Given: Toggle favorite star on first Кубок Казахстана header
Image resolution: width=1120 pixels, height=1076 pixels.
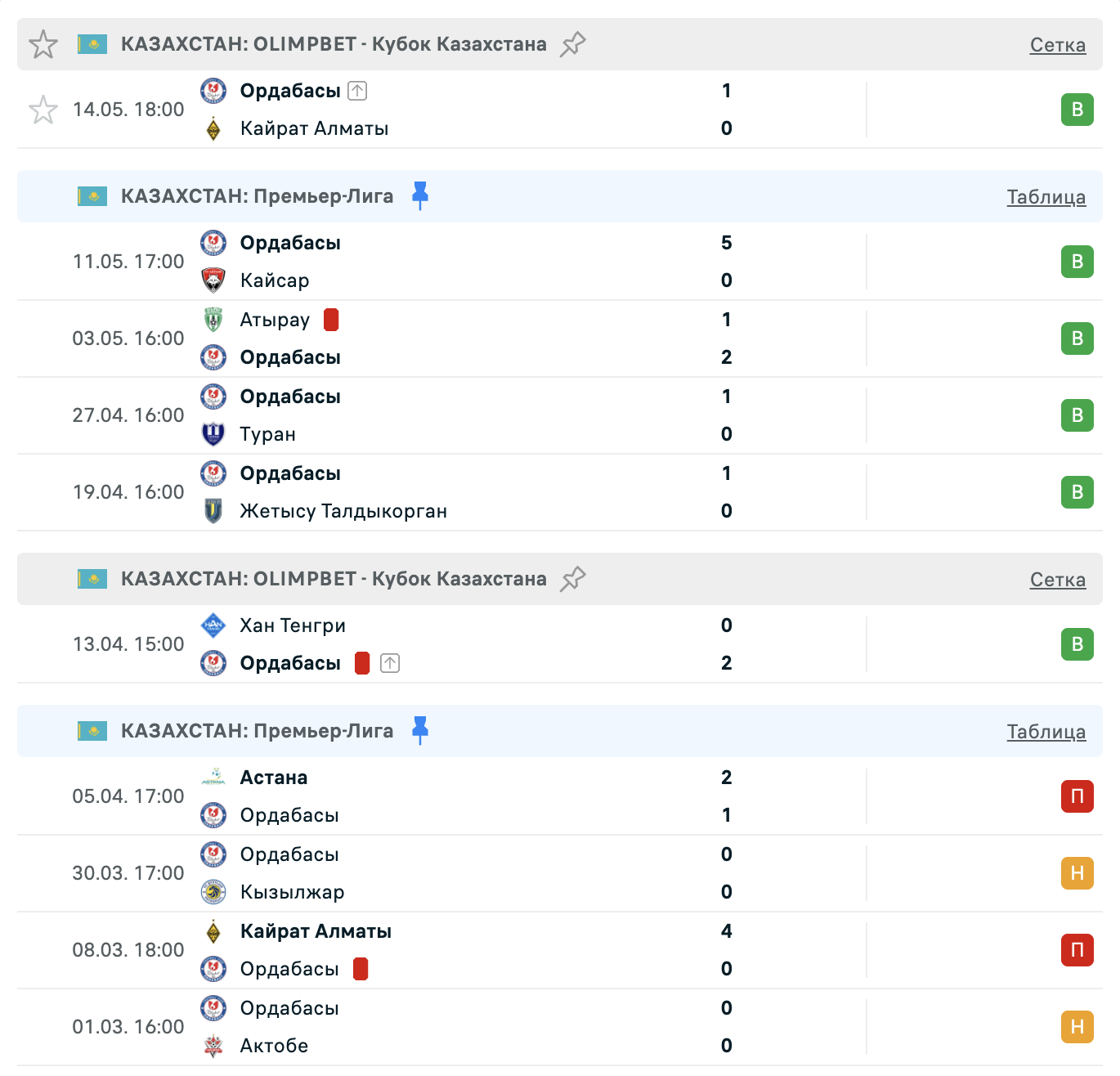Looking at the screenshot, I should [43, 44].
